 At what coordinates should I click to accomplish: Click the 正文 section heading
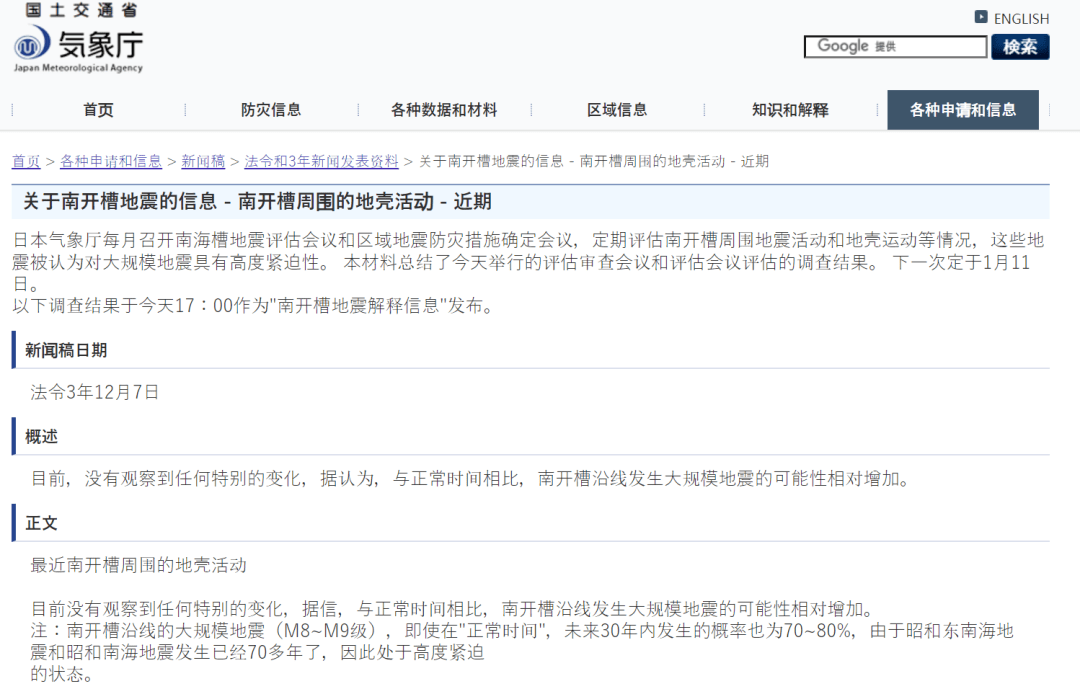point(42,523)
